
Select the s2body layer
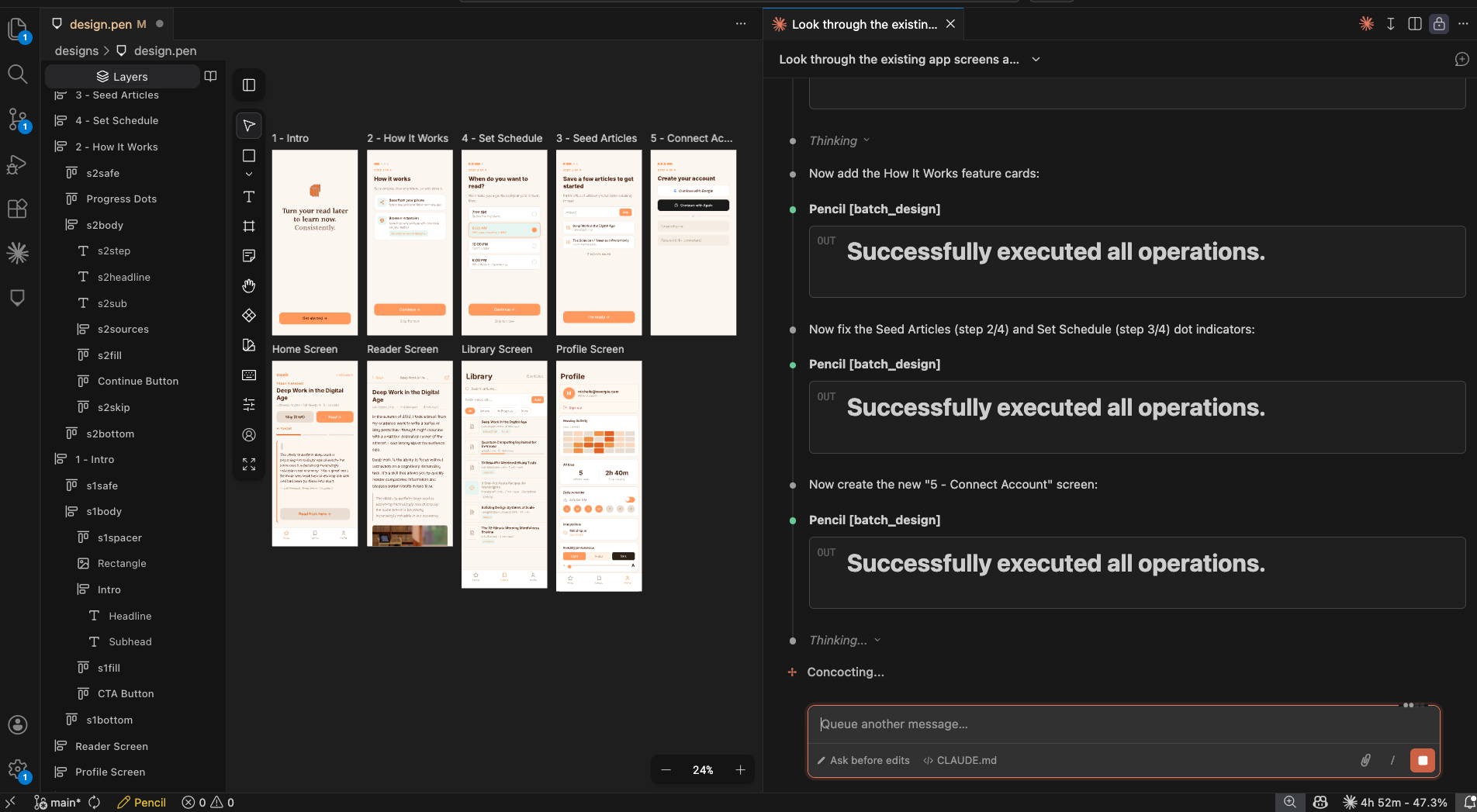pyautogui.click(x=105, y=226)
